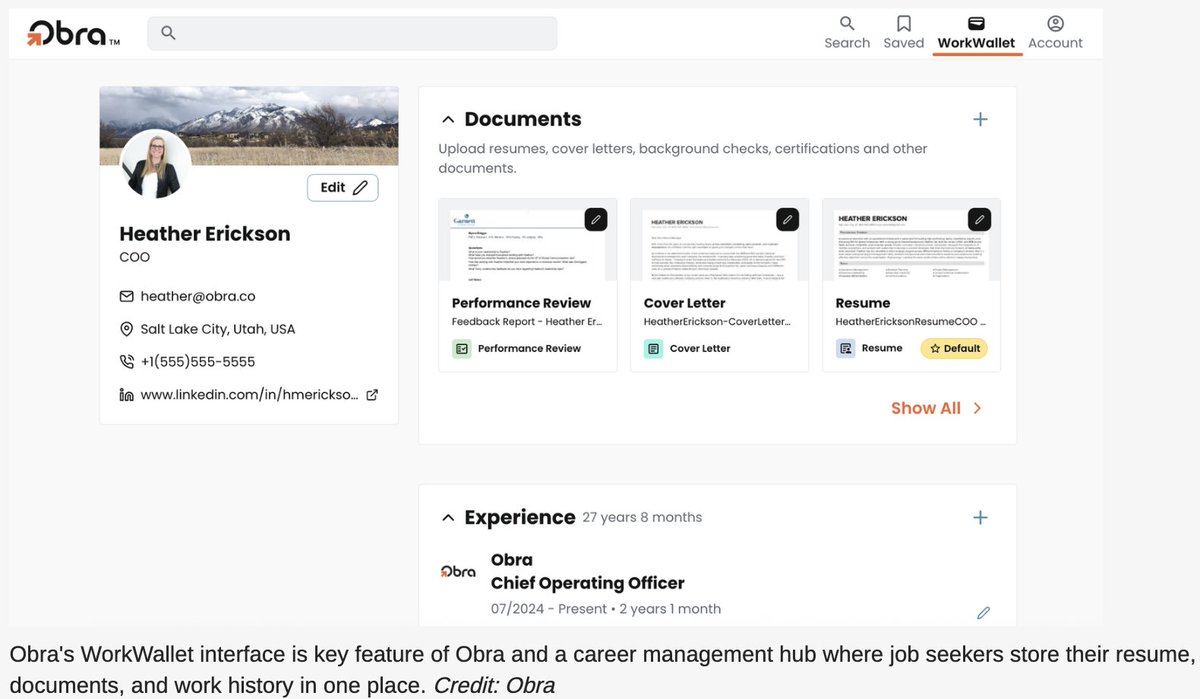Edit the Cover Letter document pencil icon

(x=787, y=219)
